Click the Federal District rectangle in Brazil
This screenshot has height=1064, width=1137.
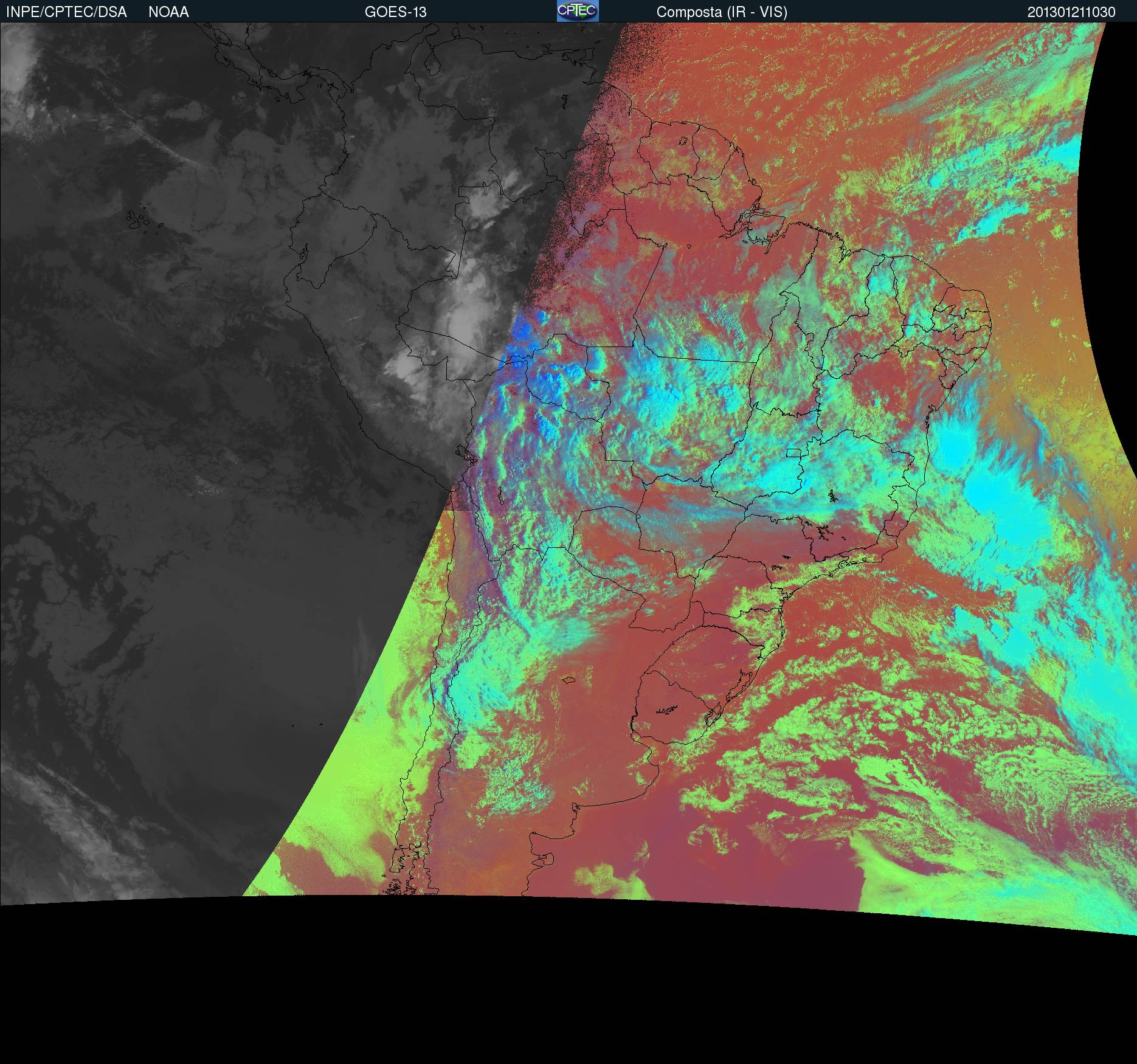[x=793, y=452]
